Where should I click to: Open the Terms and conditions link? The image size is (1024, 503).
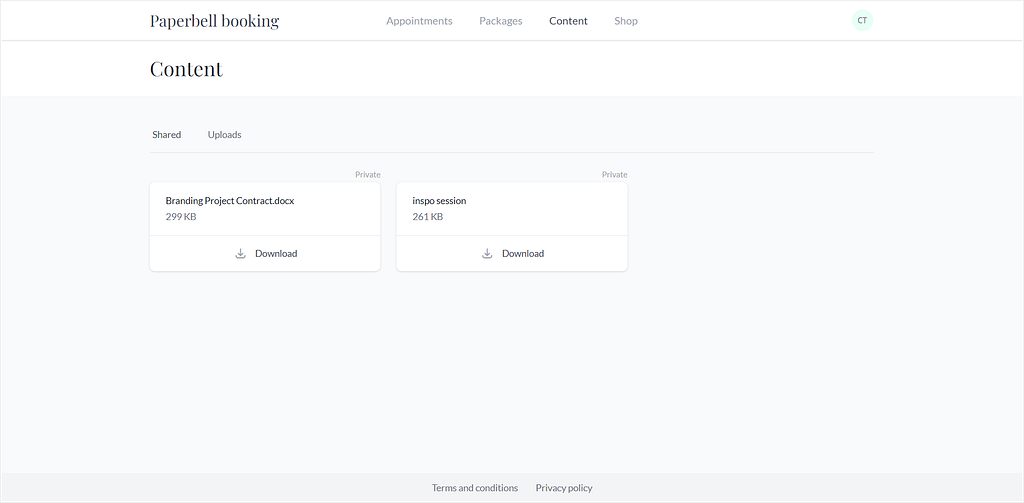click(475, 488)
